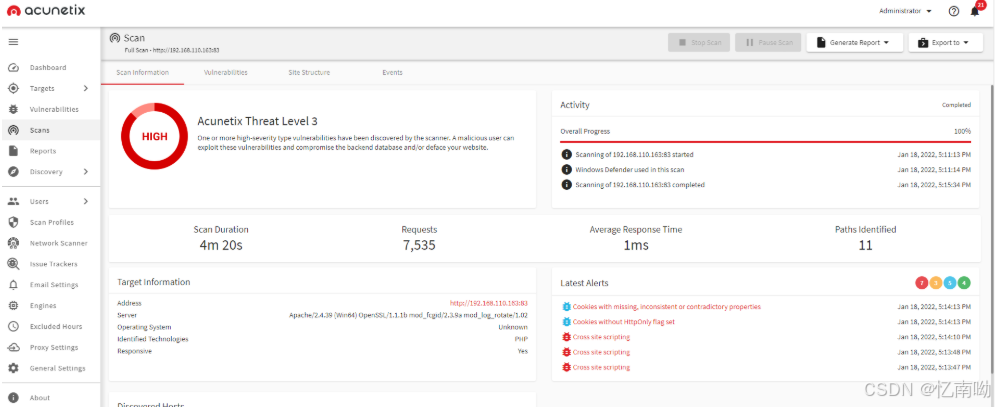Screen dimensions: 995x407
Task: Click the document icon in Generate Report
Action: coord(821,43)
